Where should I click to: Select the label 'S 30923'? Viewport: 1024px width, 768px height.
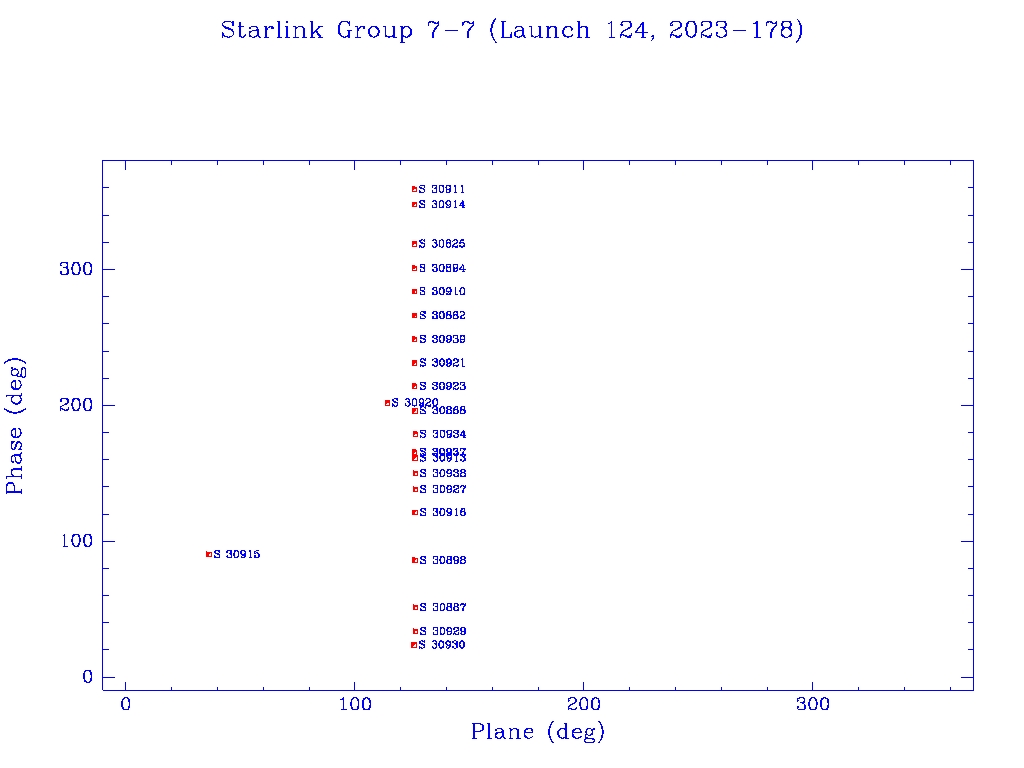(443, 386)
